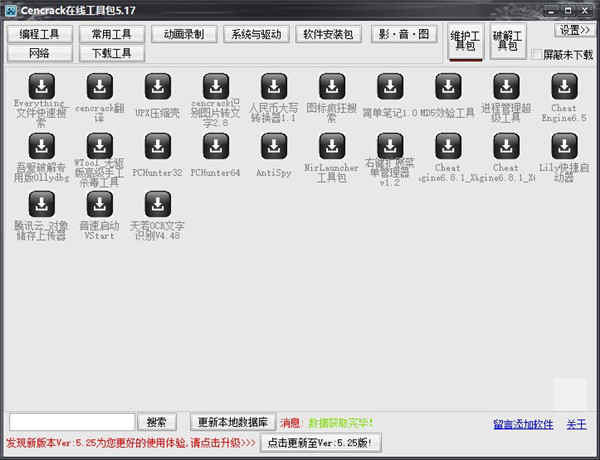Open the 留言添加软件 link

(523, 424)
